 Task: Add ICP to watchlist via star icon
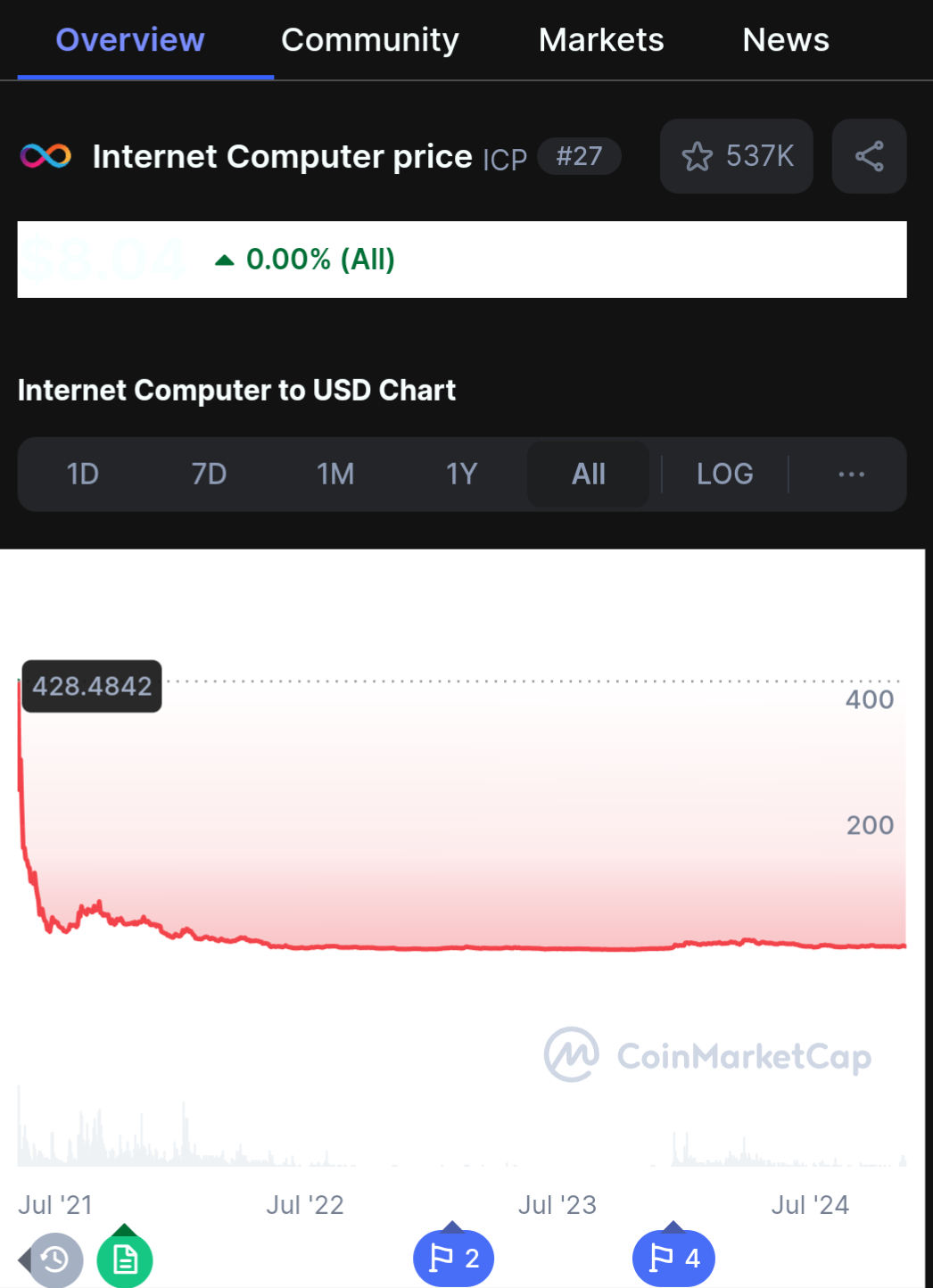tap(736, 156)
